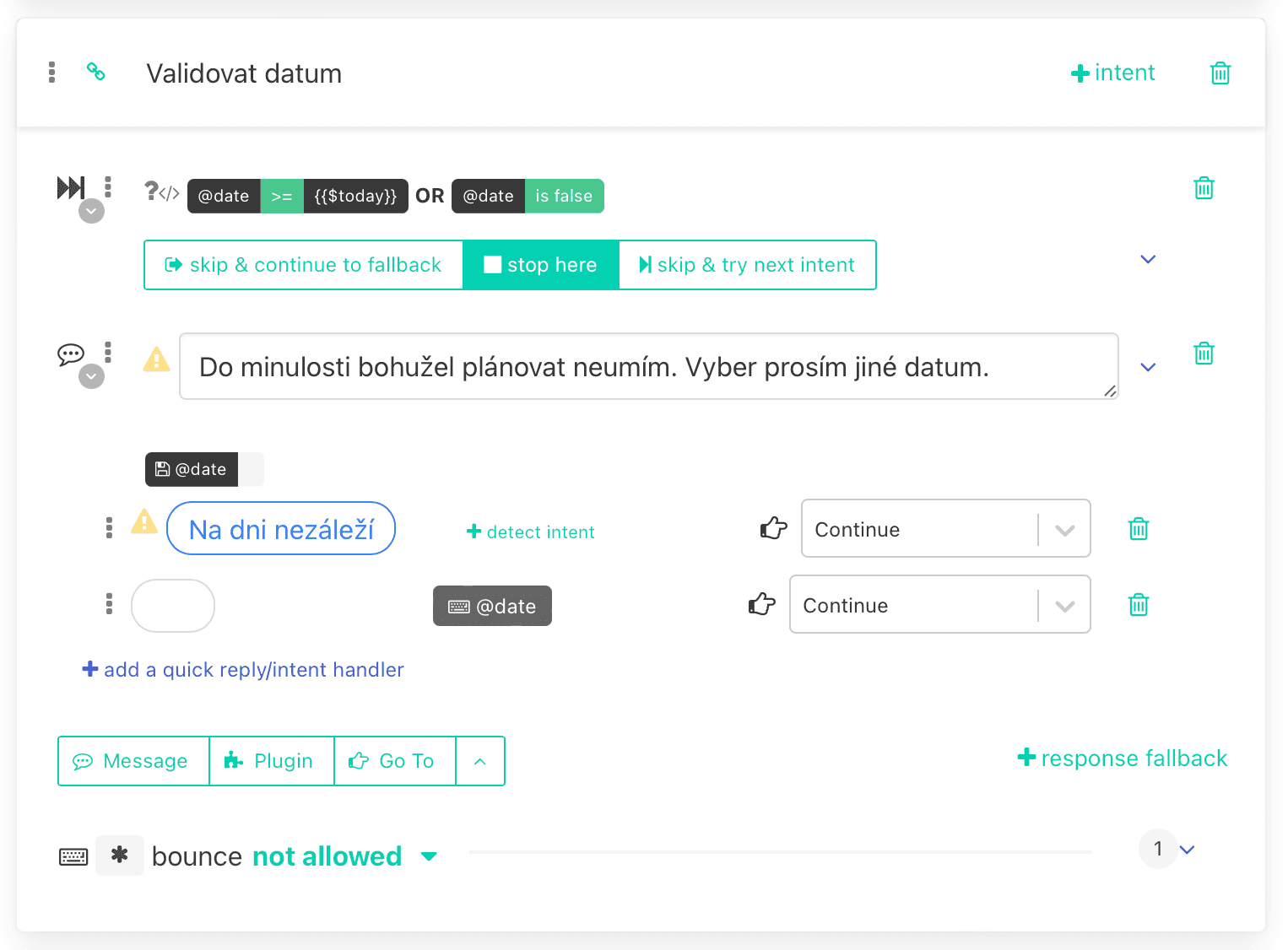Open Continue dropdown in @date handler row
The height and width of the screenshot is (950, 1288).
[940, 604]
